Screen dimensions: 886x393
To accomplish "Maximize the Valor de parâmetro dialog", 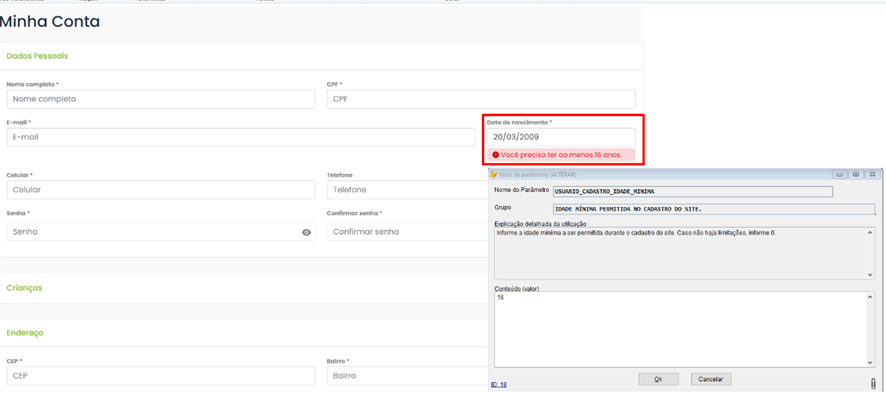I will point(855,174).
